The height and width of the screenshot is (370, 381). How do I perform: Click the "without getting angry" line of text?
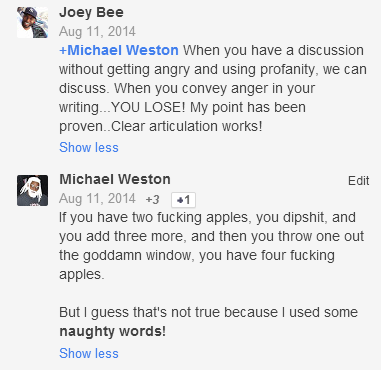coord(213,69)
